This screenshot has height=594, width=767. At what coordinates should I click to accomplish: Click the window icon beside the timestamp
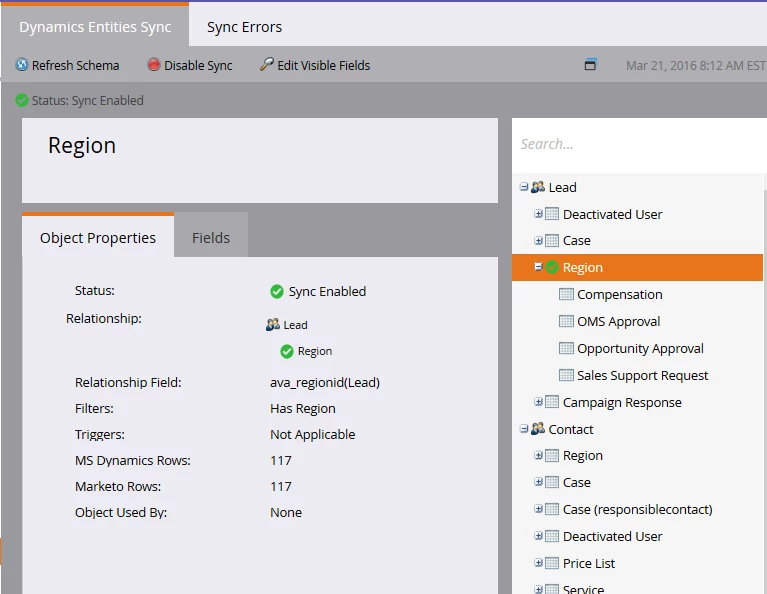[590, 65]
